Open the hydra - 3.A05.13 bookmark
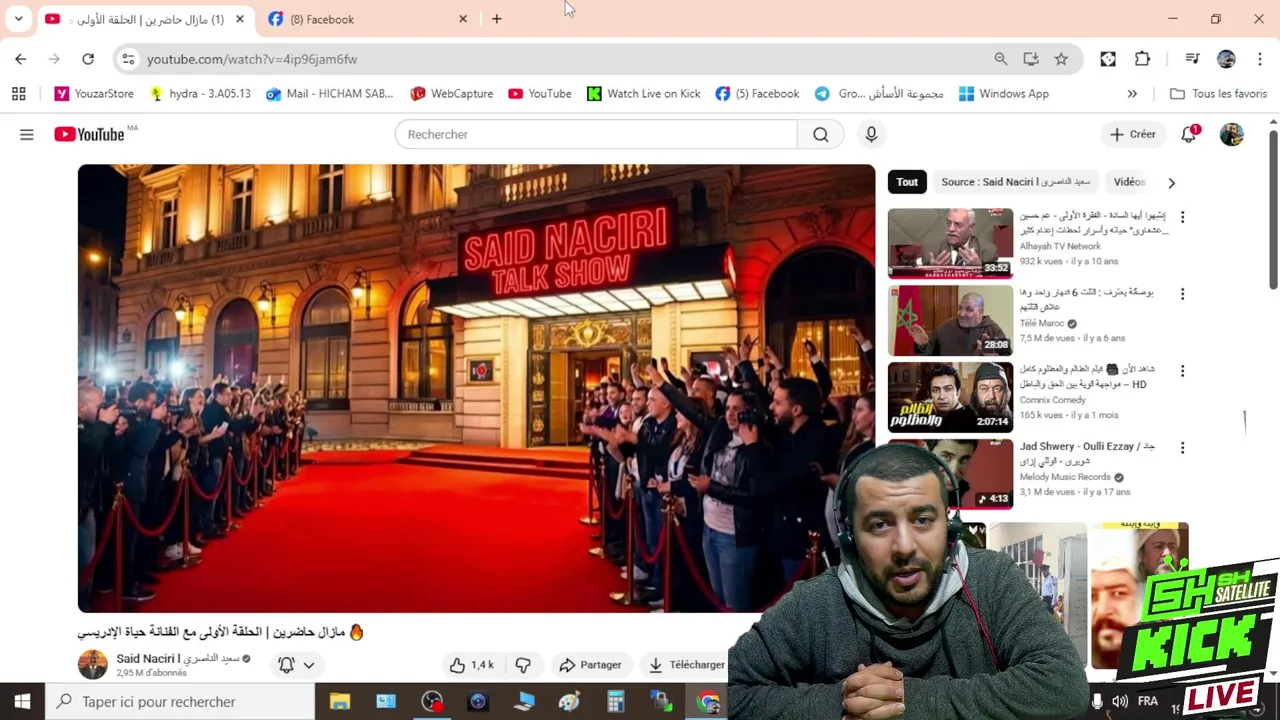1280x720 pixels. [200, 94]
